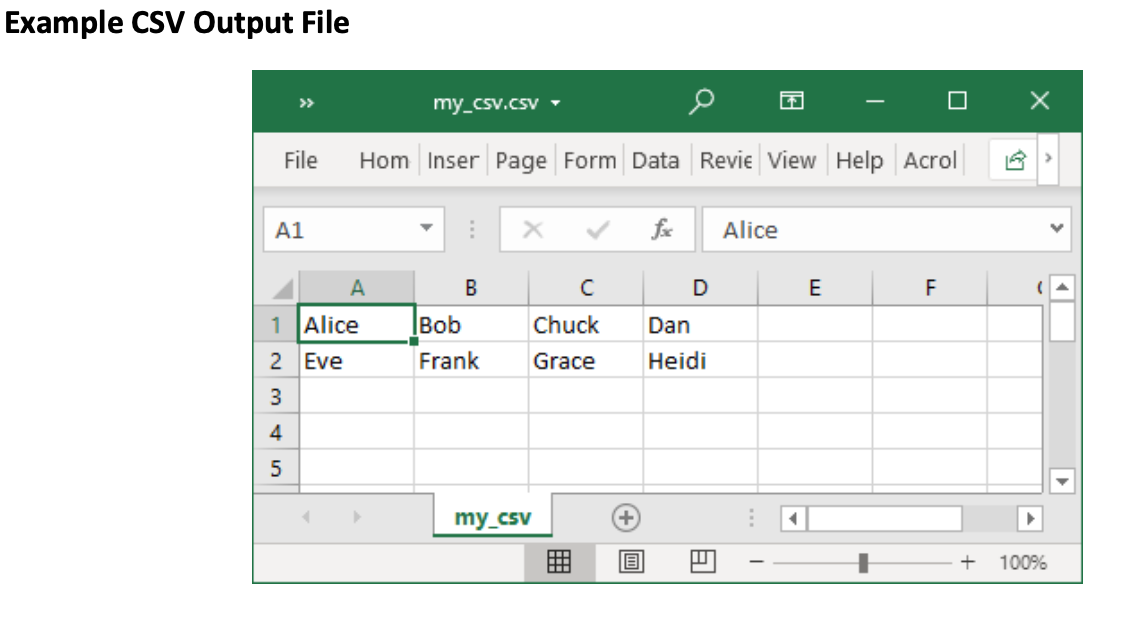1124x636 pixels.
Task: Show more ribbon tabs arrow
Action: pyautogui.click(x=1048, y=158)
